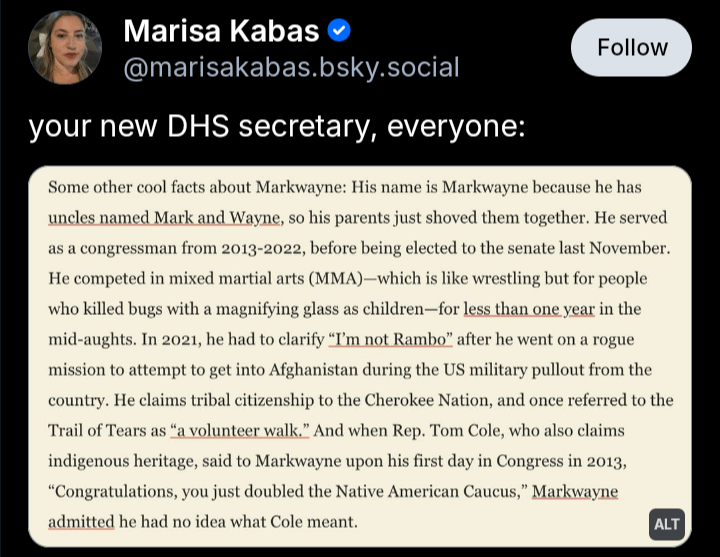Viewport: 720px width, 557px height.
Task: Open Marisa Kabas's profile avatar
Action: (65, 48)
